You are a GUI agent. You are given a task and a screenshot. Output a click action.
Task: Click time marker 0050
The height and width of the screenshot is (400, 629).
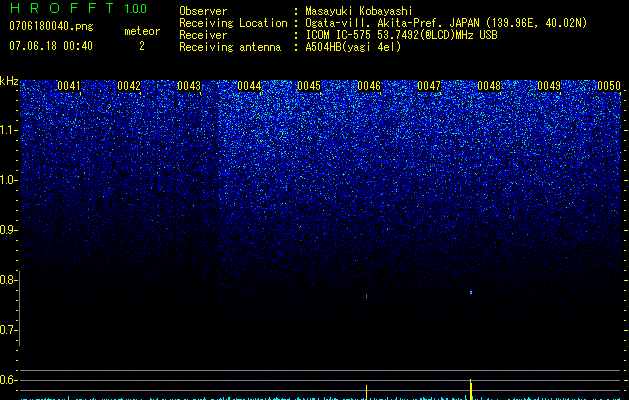(x=609, y=86)
